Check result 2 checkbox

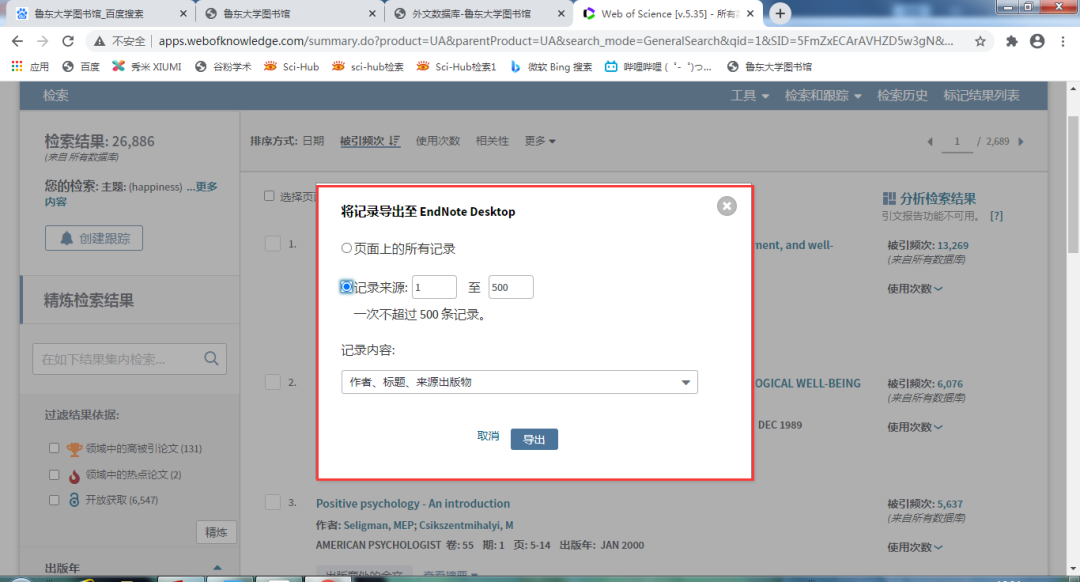(x=273, y=382)
